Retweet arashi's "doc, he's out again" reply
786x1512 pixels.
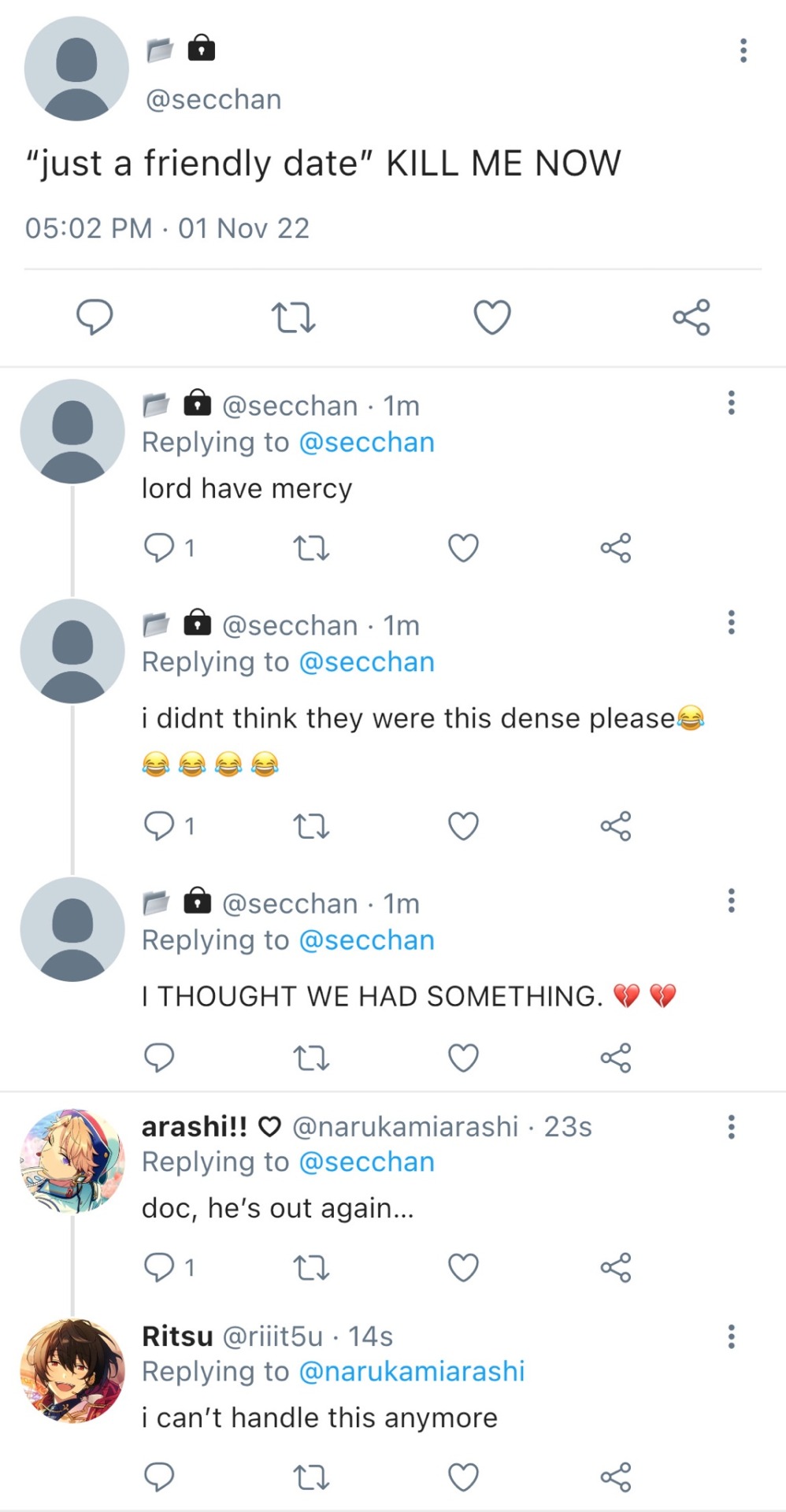[311, 1267]
